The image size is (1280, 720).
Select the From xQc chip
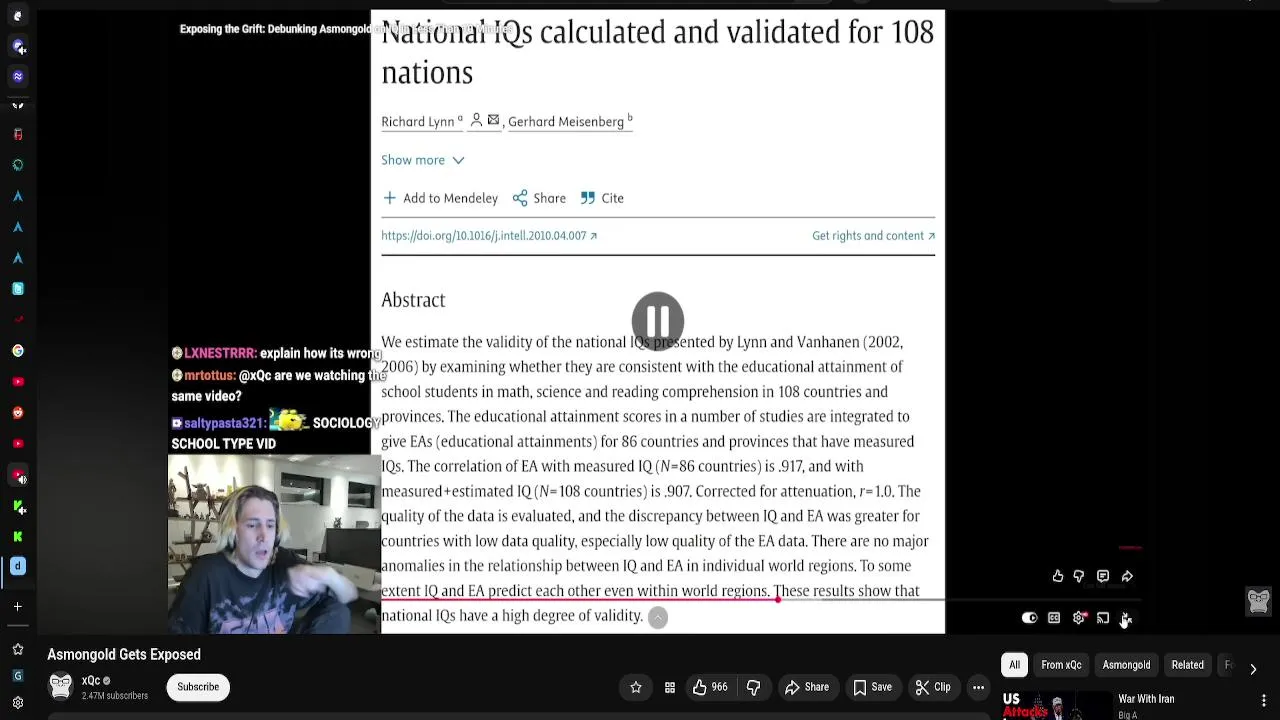pyautogui.click(x=1061, y=665)
